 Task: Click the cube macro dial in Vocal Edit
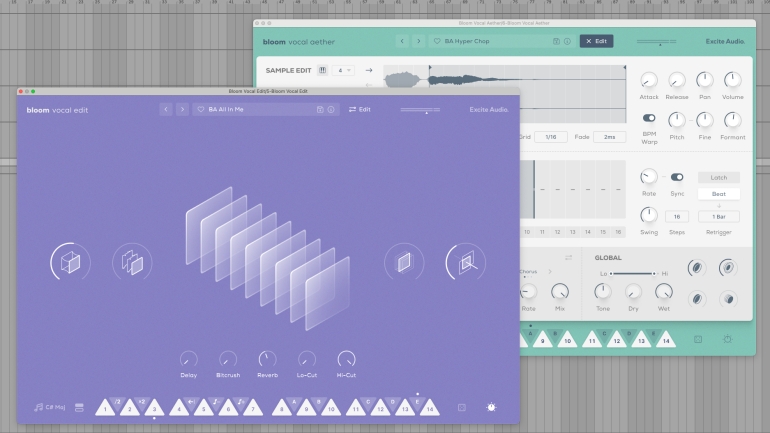point(70,262)
